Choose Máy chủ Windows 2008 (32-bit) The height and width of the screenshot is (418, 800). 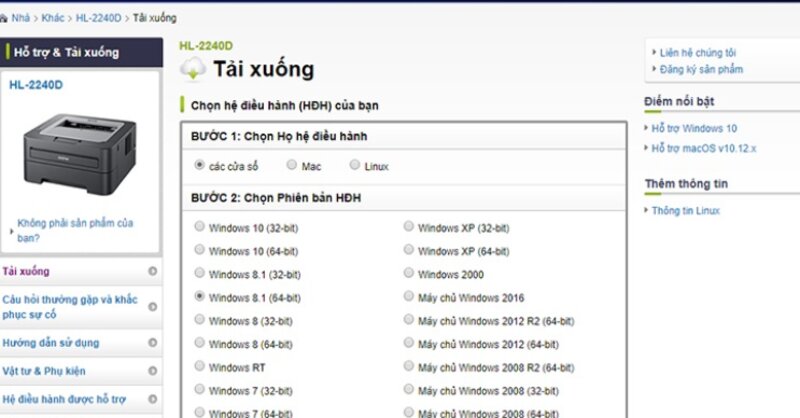tap(409, 389)
